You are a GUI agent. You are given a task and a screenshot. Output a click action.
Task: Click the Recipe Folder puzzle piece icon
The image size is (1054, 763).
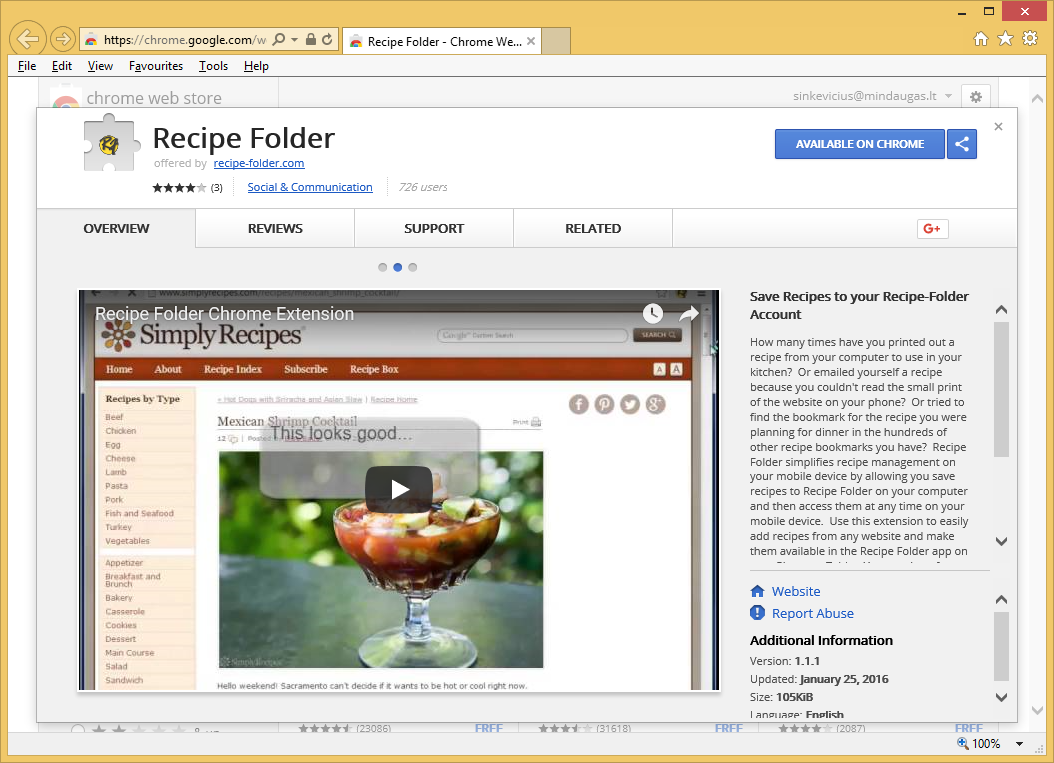pyautogui.click(x=112, y=143)
